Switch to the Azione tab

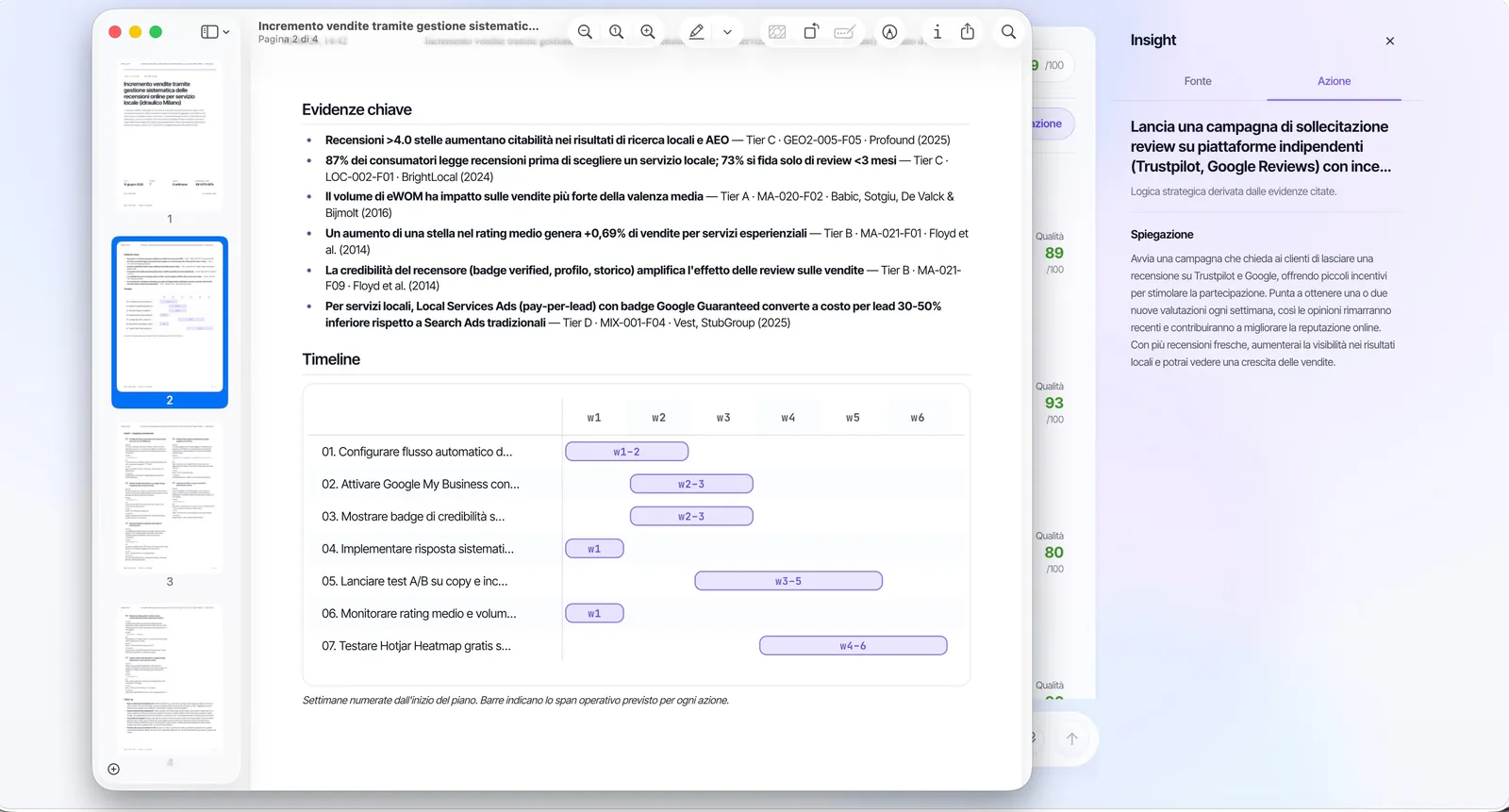pos(1334,81)
